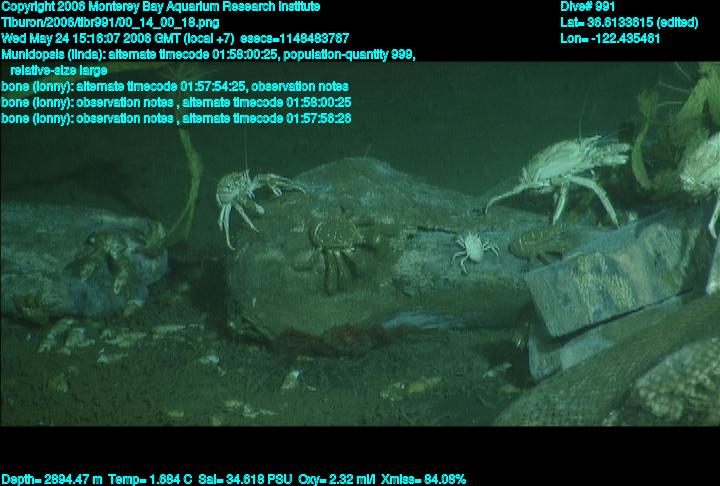The height and width of the screenshot is (486, 720).
Task: Select the file path Tiburon/2006/tibr991/00_14_00_18.png
Action: point(110,23)
